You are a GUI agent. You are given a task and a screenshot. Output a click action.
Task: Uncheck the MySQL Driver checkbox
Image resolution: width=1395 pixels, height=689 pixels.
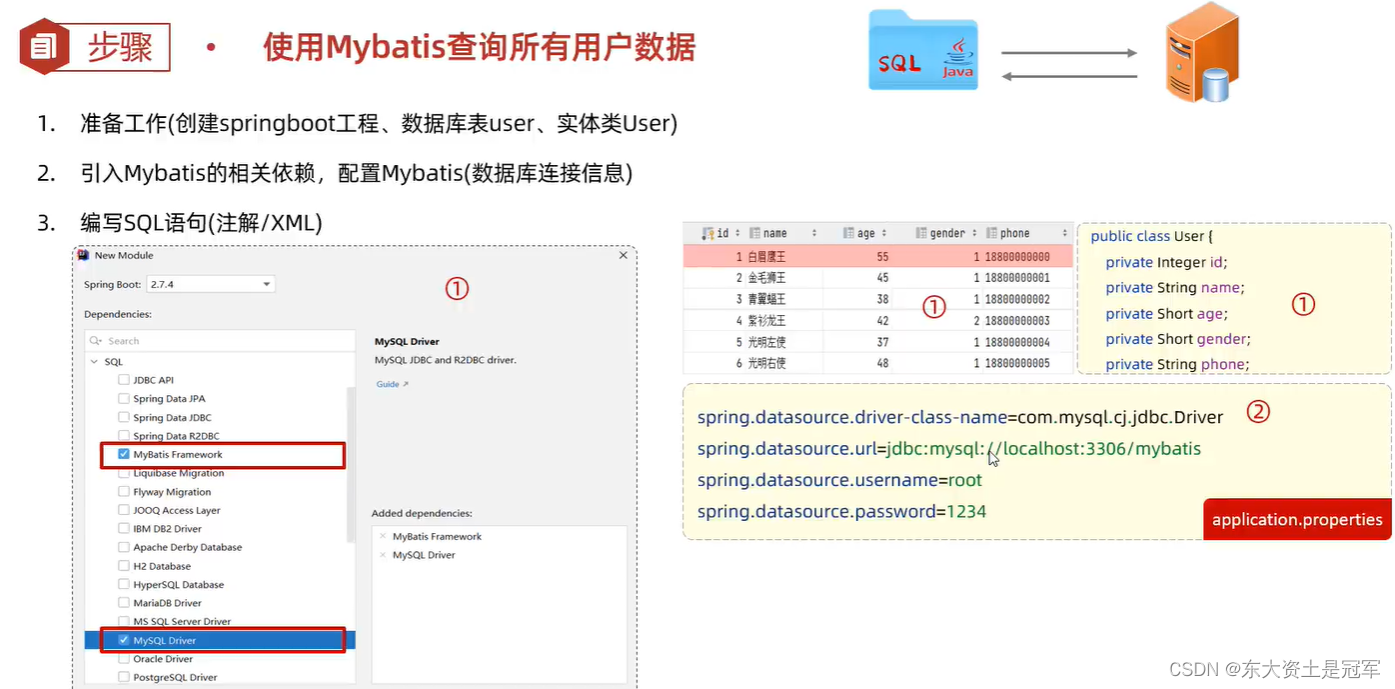[124, 640]
